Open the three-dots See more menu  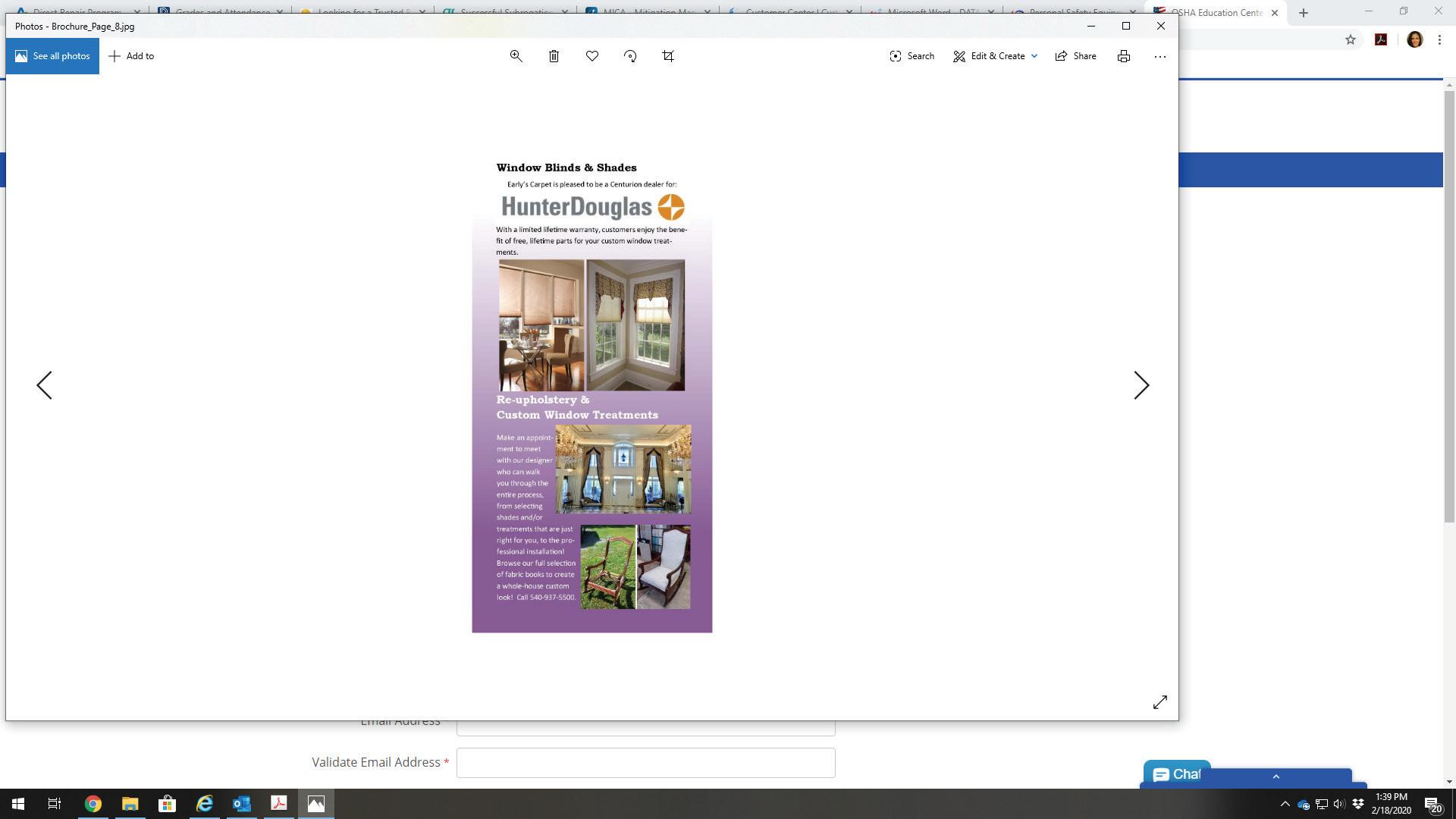[x=1159, y=56]
